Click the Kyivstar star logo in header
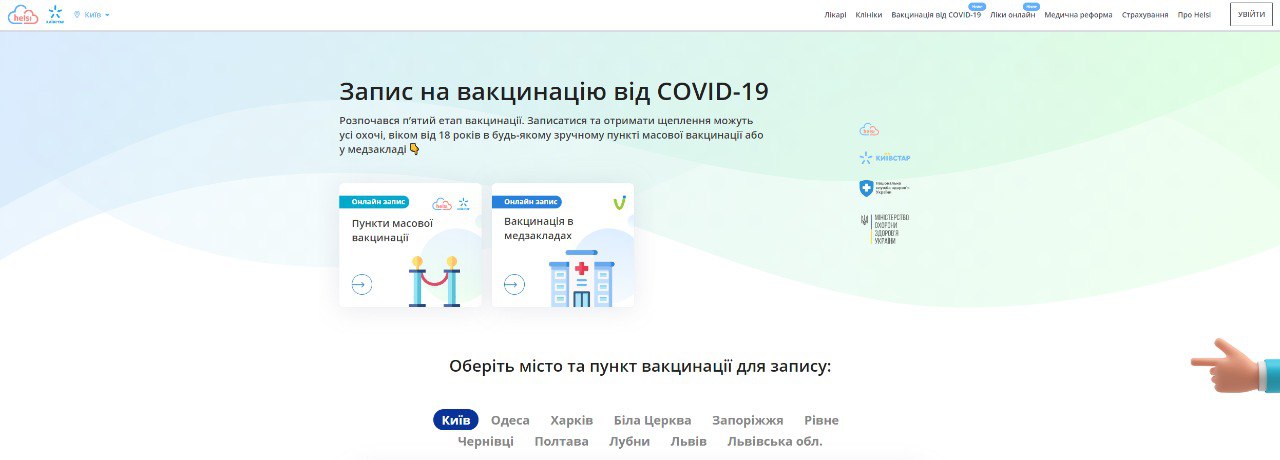The image size is (1280, 460). [55, 14]
